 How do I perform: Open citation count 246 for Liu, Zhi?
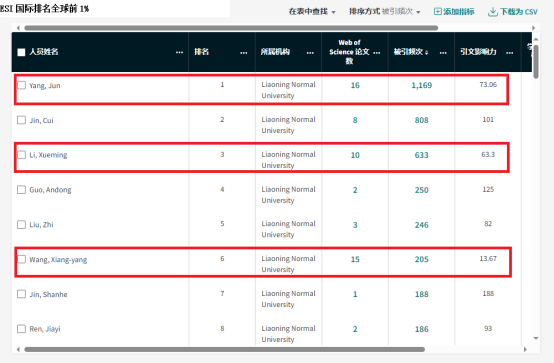(x=422, y=225)
